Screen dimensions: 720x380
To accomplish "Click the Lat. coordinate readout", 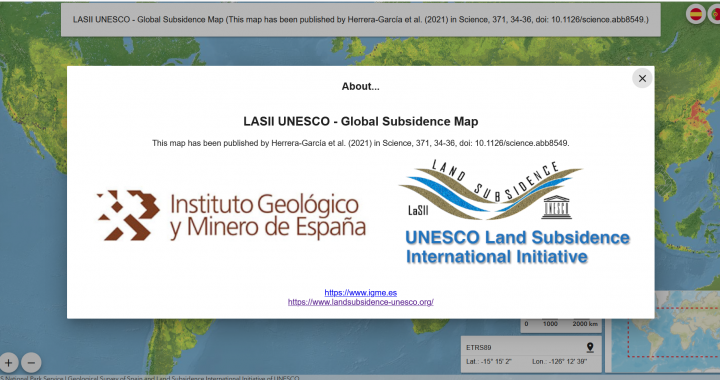I will click(x=489, y=361).
